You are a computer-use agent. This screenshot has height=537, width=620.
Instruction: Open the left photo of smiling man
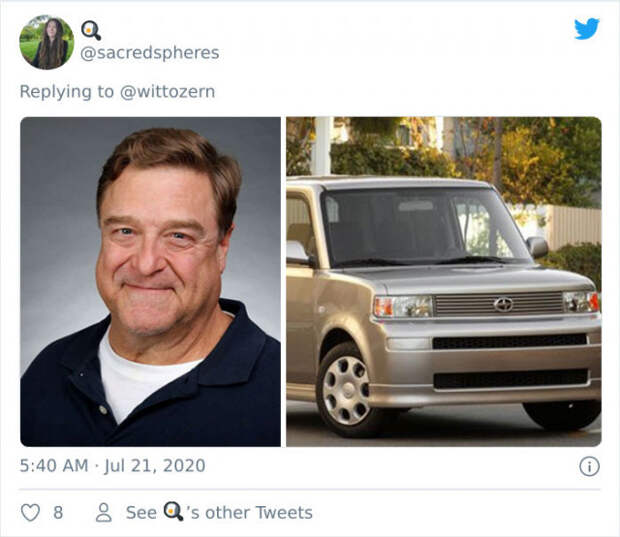(151, 282)
